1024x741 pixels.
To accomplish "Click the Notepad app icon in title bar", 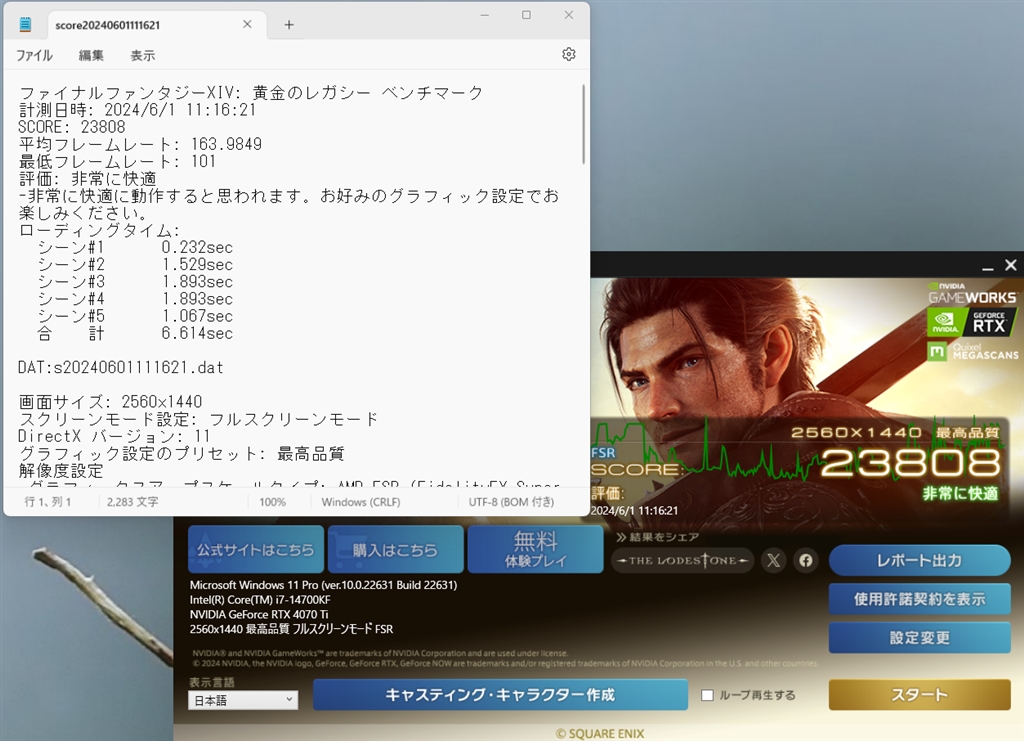I will 25,25.
